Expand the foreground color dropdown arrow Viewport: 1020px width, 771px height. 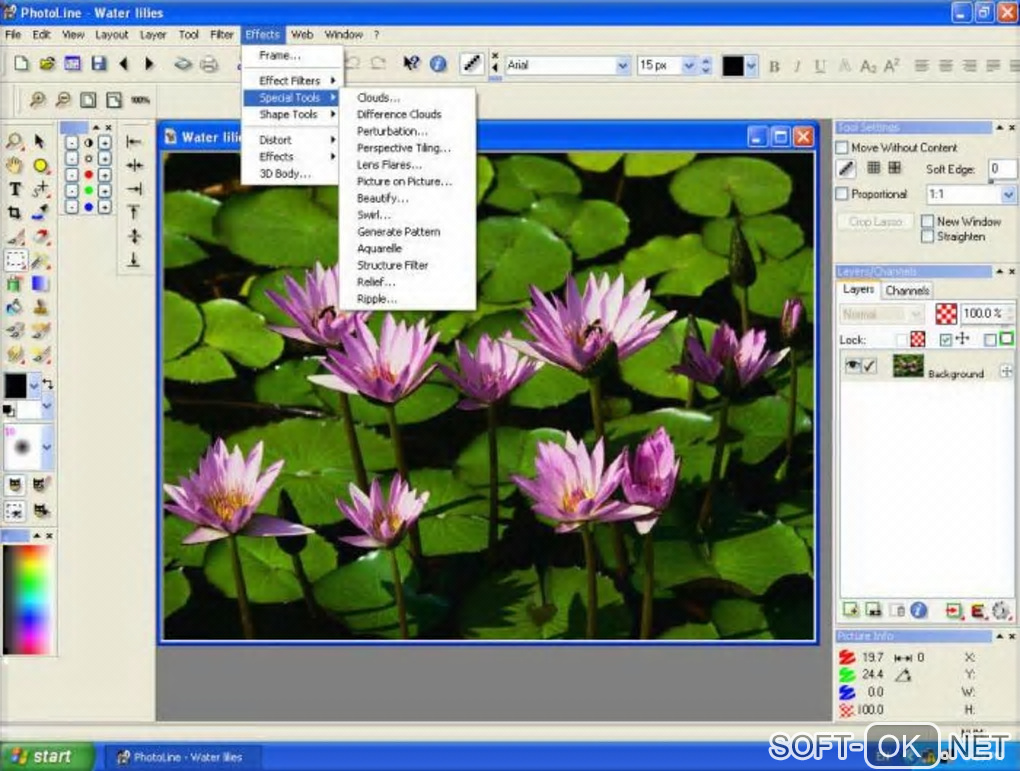tap(33, 385)
